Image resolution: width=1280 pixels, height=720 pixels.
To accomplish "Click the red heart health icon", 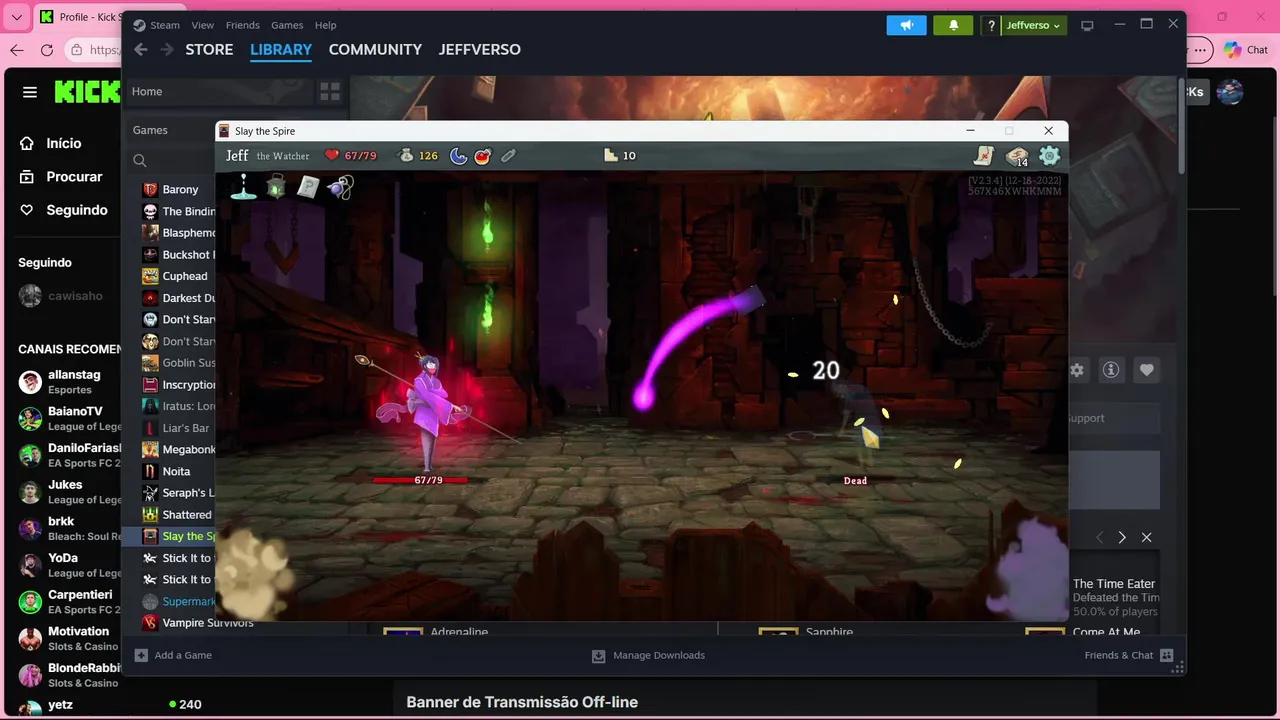I will pos(332,155).
